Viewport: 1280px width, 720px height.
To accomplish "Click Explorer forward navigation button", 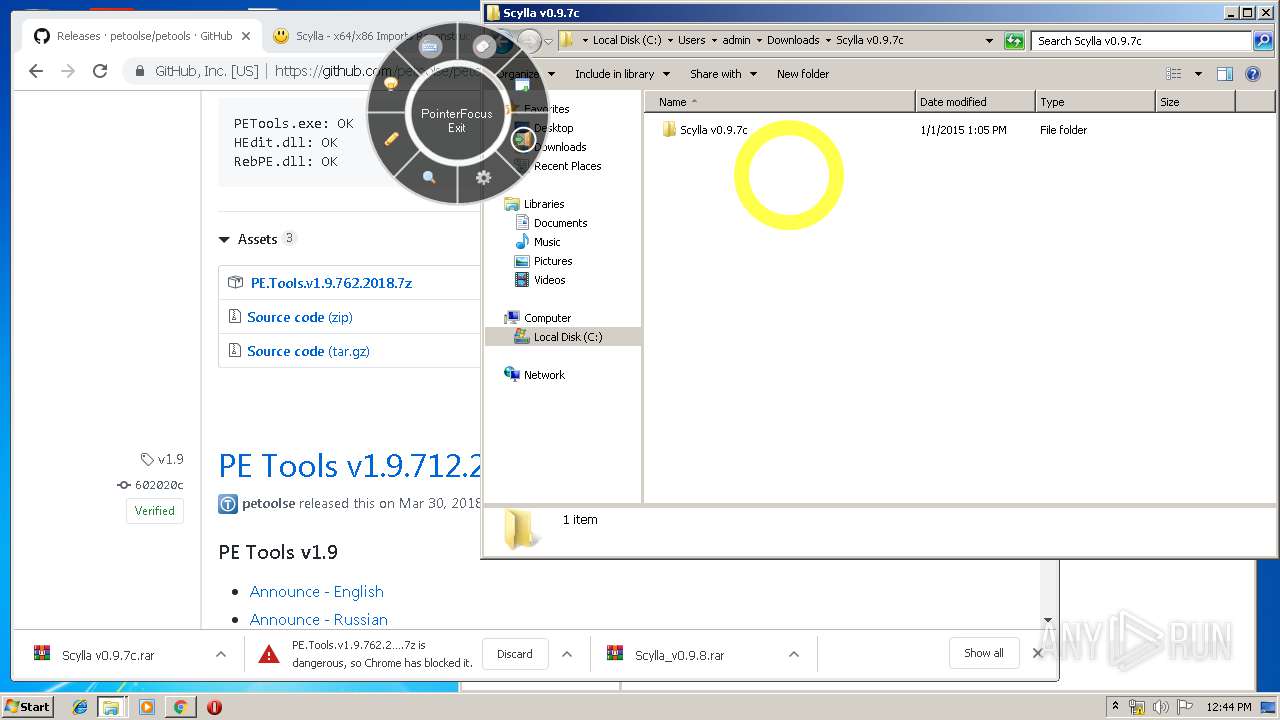I will [x=530, y=41].
